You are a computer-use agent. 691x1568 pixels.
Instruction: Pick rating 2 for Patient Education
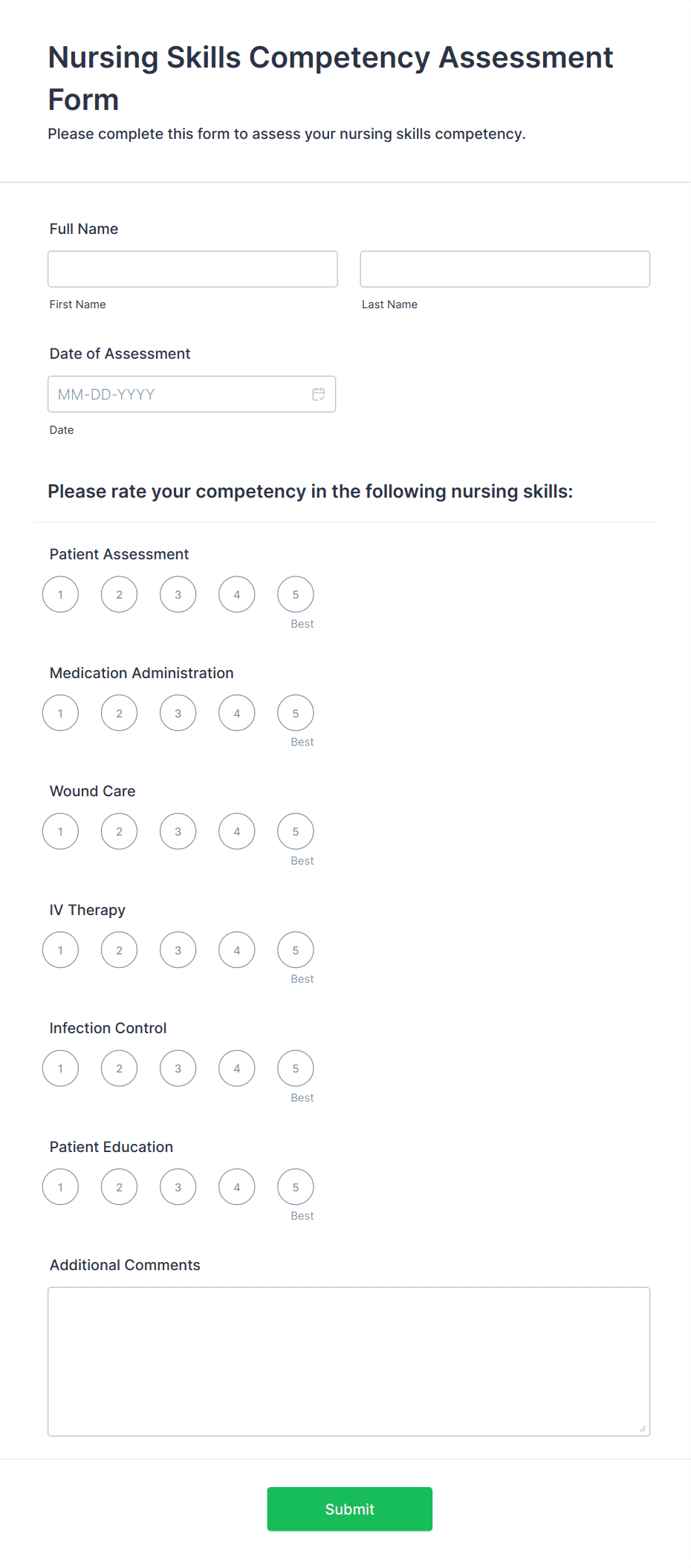[x=119, y=1186]
